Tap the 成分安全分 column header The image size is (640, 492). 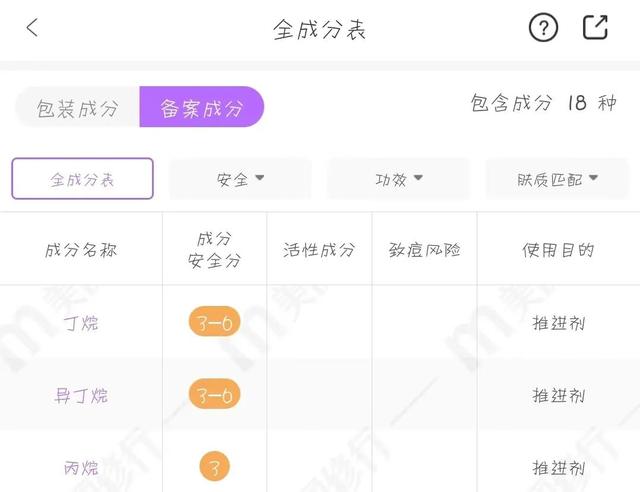pyautogui.click(x=214, y=249)
